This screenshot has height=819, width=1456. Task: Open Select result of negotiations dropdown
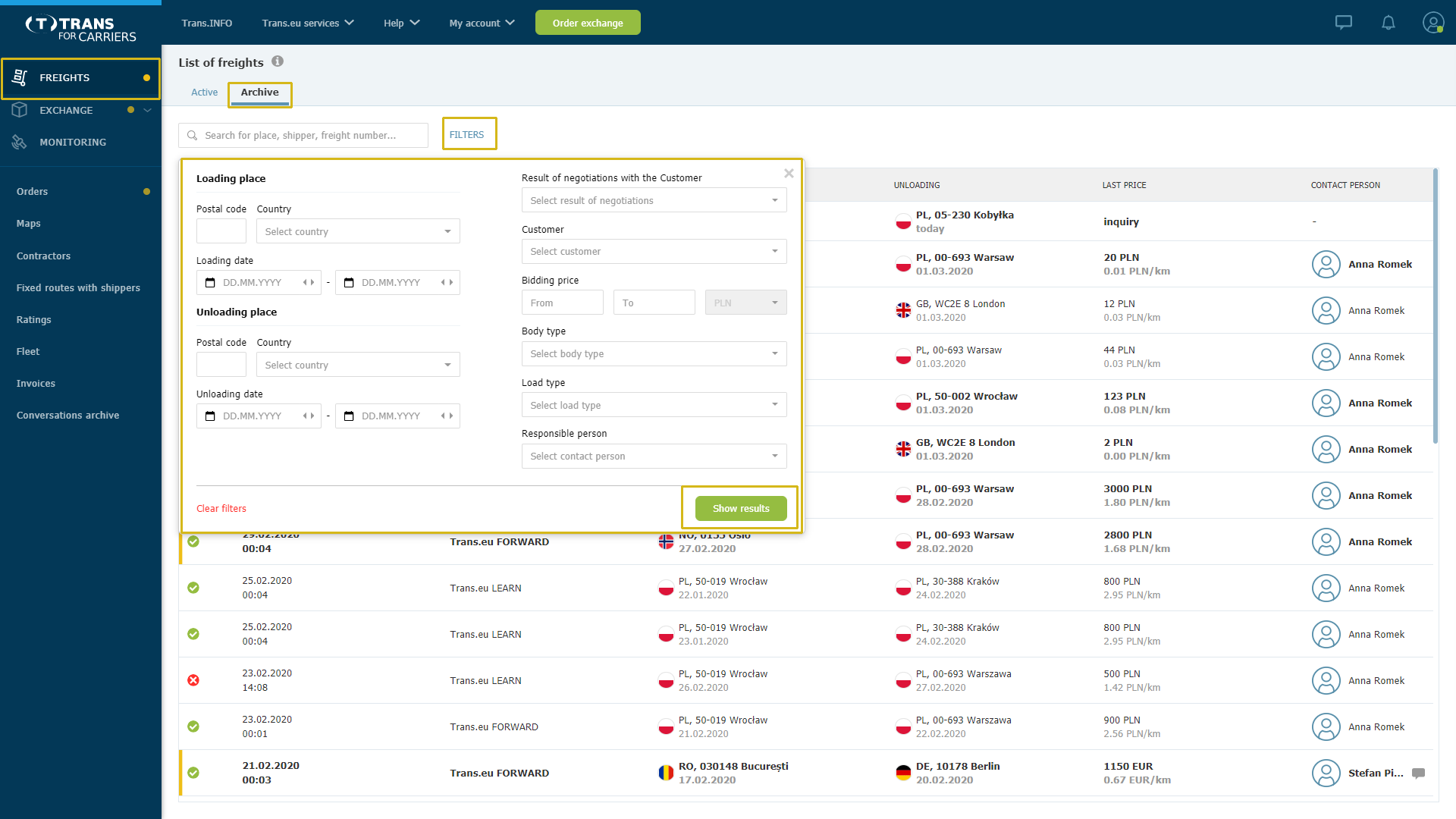[654, 200]
